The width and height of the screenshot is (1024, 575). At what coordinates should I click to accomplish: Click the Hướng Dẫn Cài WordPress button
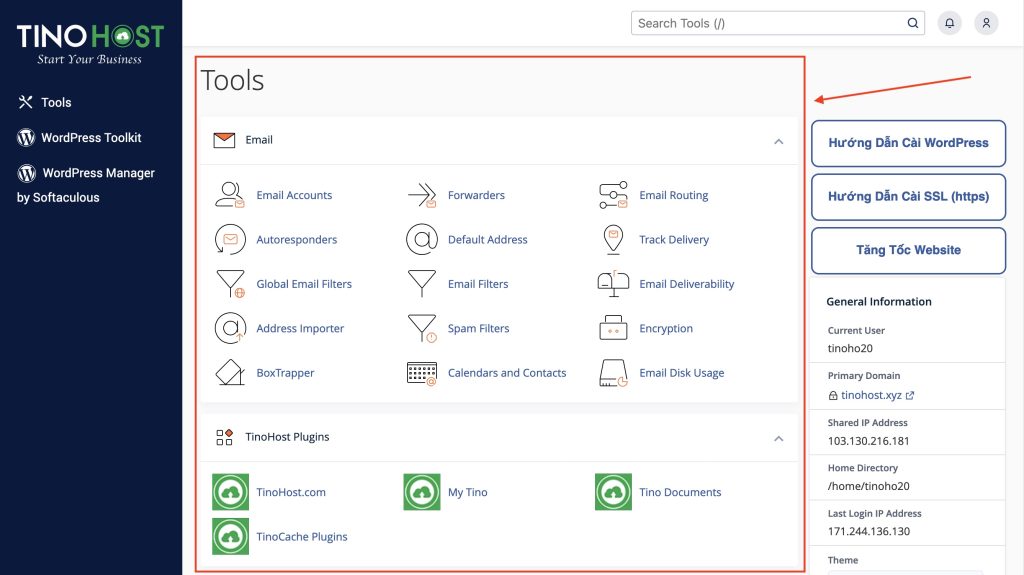pyautogui.click(x=908, y=143)
